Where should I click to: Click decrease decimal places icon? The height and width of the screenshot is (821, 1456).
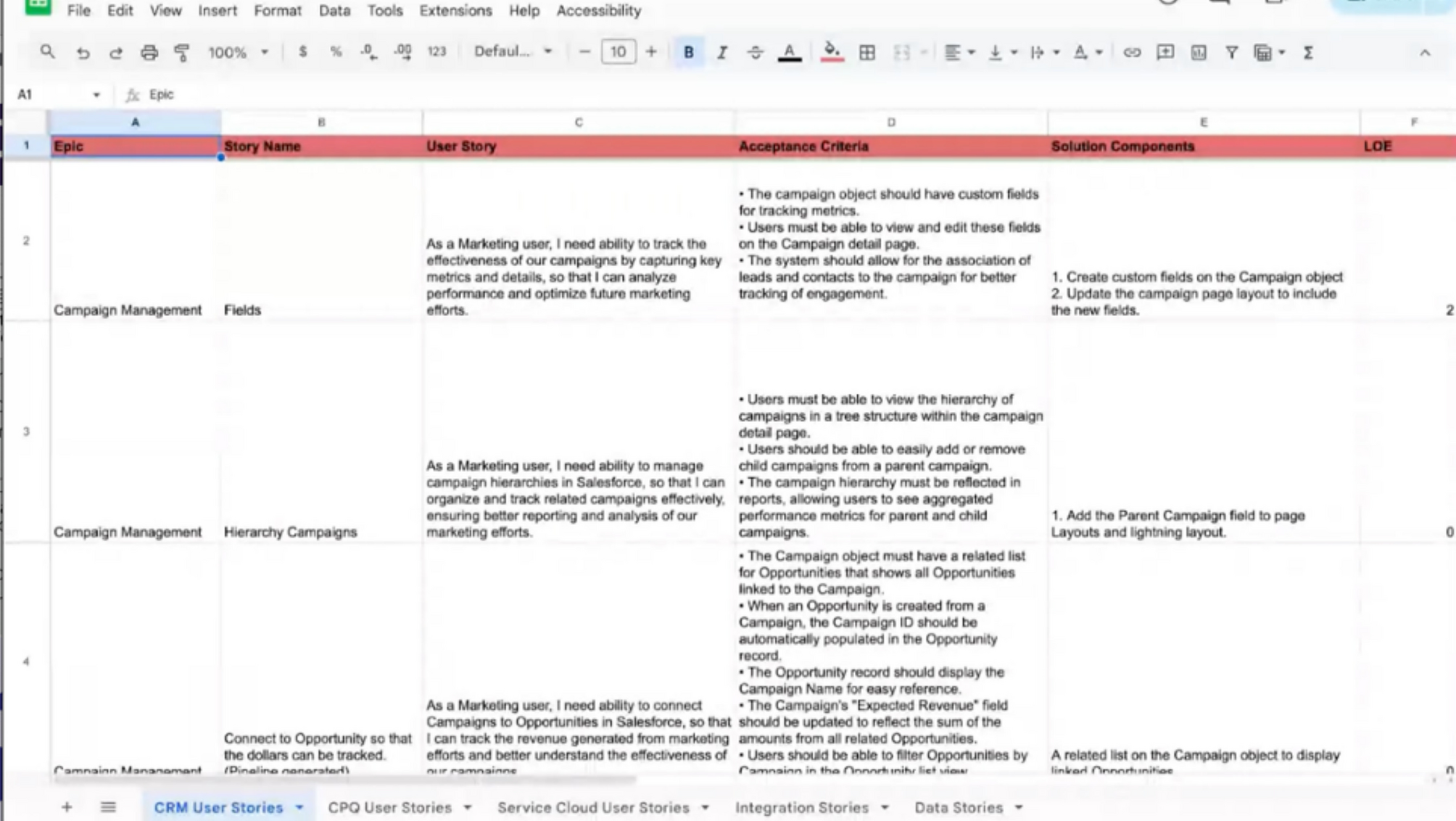click(x=368, y=52)
